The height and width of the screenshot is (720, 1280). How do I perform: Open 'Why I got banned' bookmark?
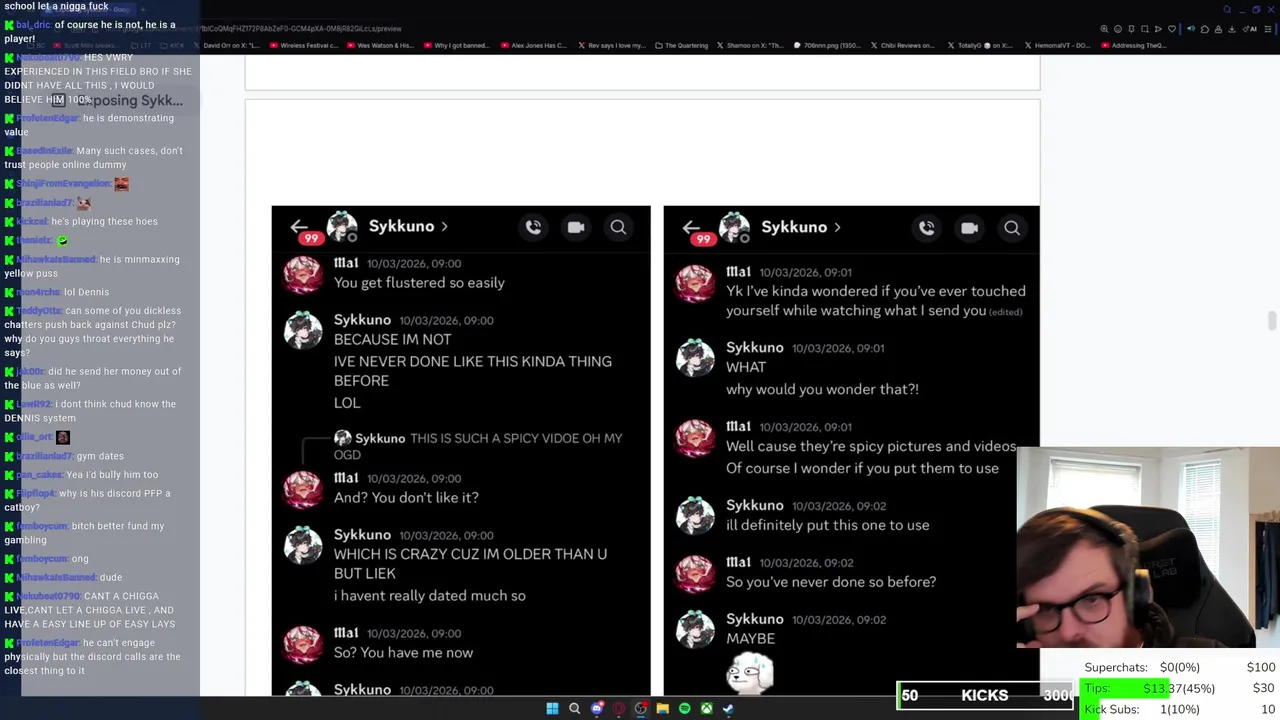(x=456, y=45)
